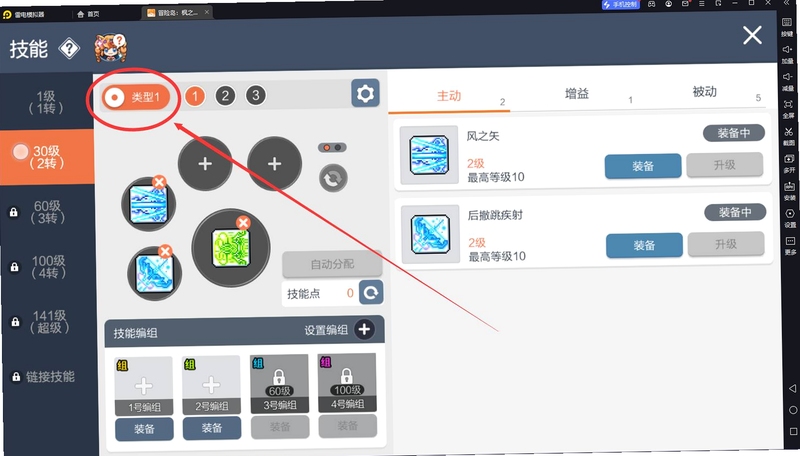Remove the green skill from center slot
The image size is (800, 456).
tap(243, 222)
